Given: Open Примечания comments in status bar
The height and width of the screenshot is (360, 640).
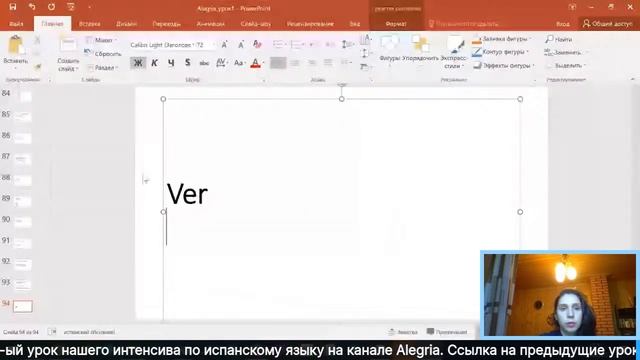Looking at the screenshot, I should coord(447,332).
